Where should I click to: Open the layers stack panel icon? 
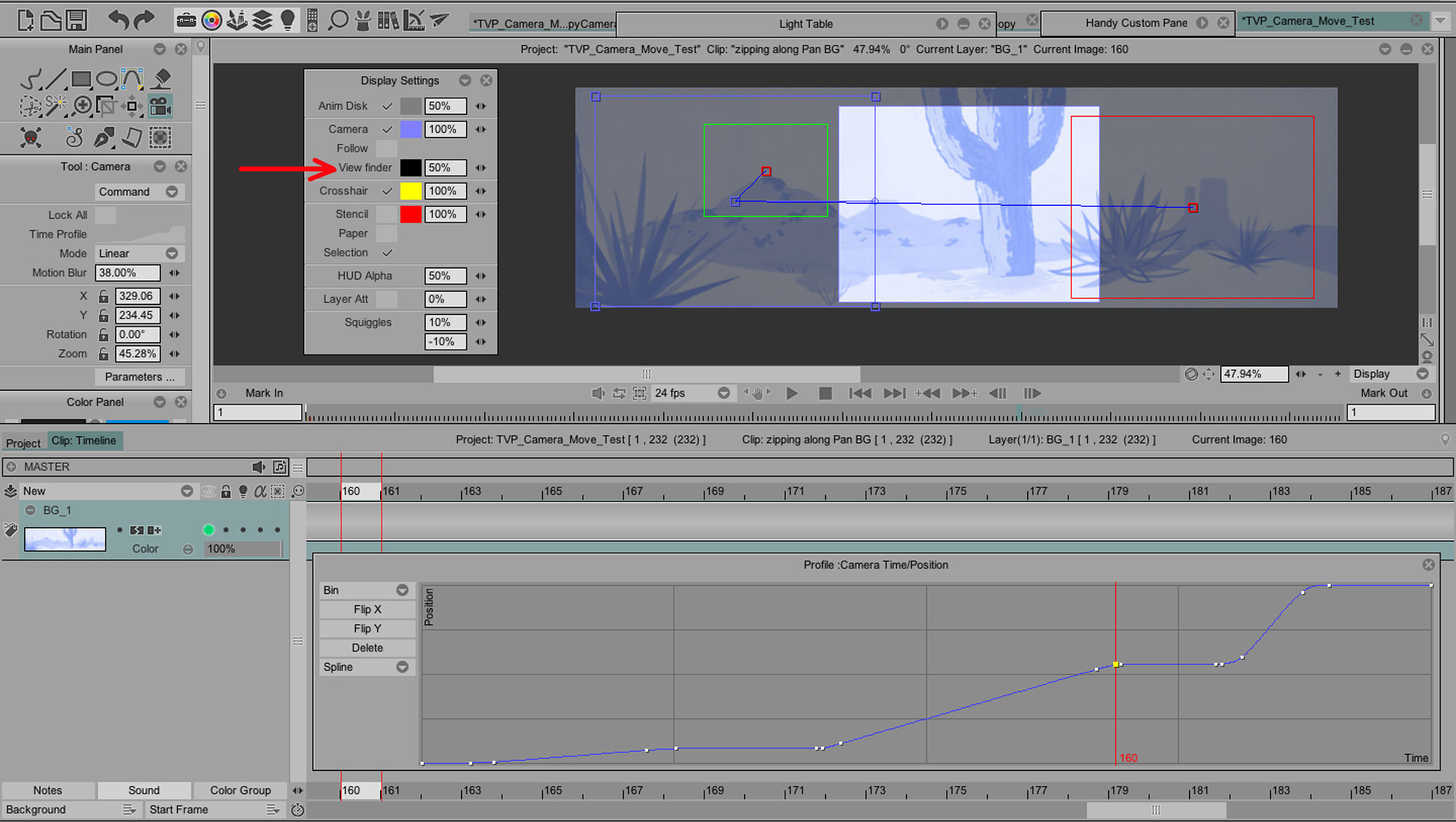pyautogui.click(x=262, y=20)
